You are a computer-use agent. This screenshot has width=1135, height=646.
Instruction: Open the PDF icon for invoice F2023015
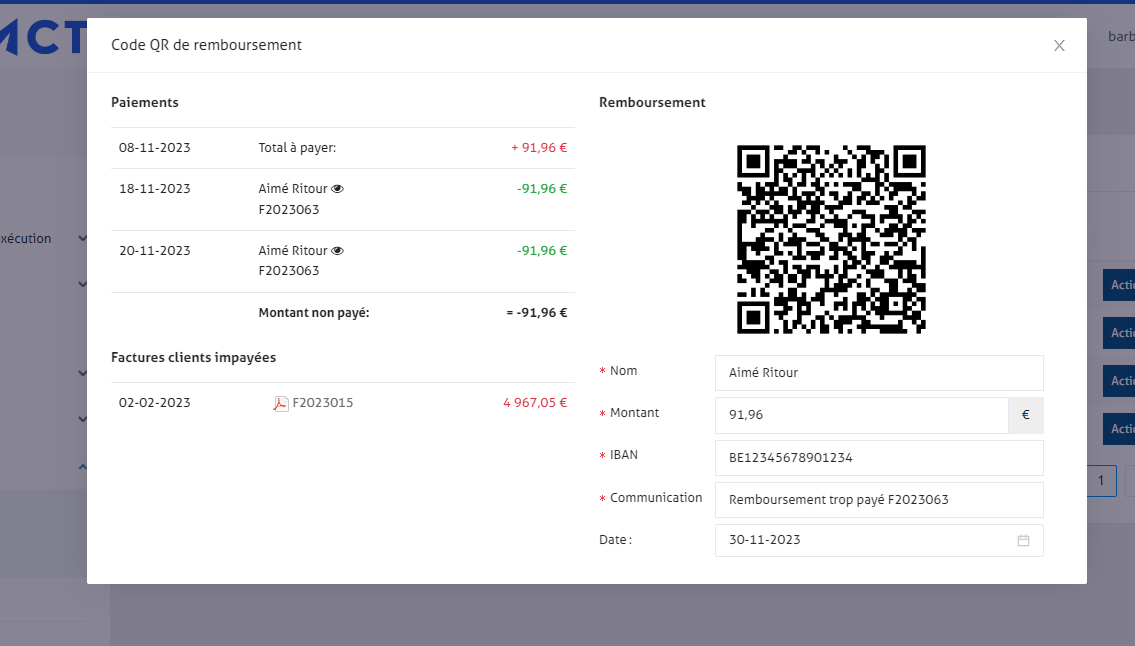tap(281, 403)
